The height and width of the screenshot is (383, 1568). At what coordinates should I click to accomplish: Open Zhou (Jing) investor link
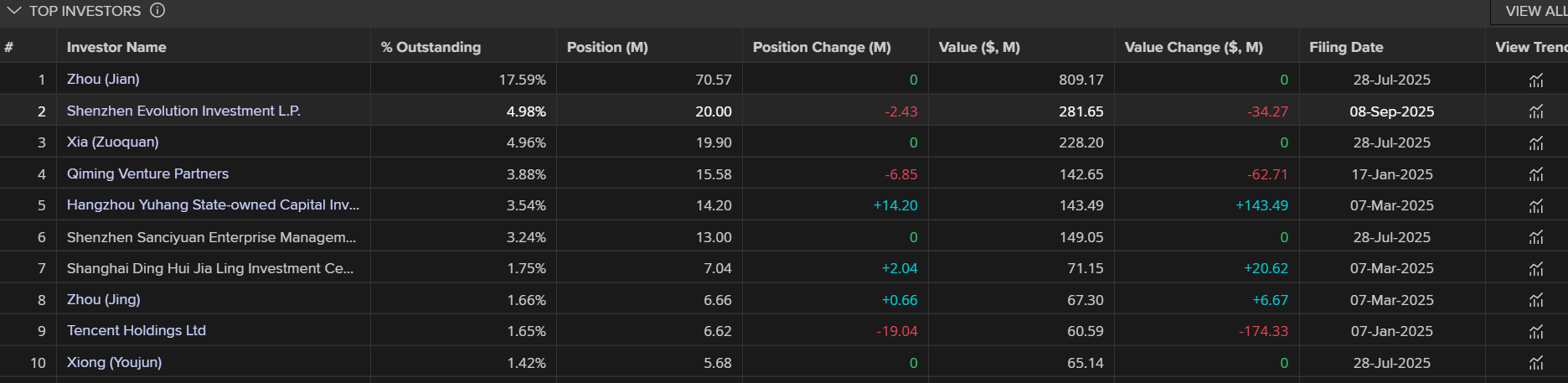click(104, 299)
